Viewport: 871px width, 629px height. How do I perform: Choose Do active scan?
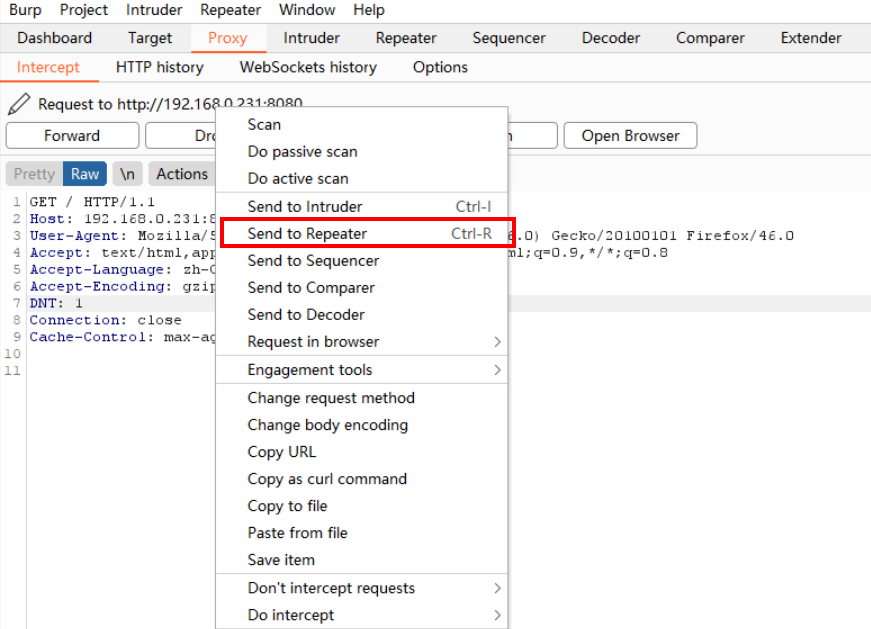coord(362,179)
